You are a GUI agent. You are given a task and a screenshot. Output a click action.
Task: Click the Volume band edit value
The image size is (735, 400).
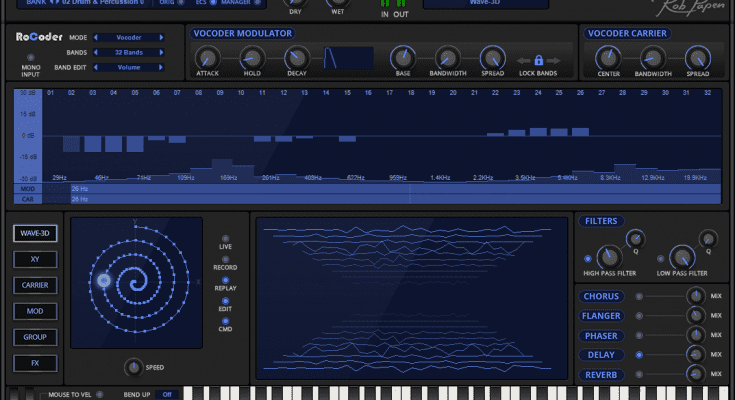(x=129, y=68)
